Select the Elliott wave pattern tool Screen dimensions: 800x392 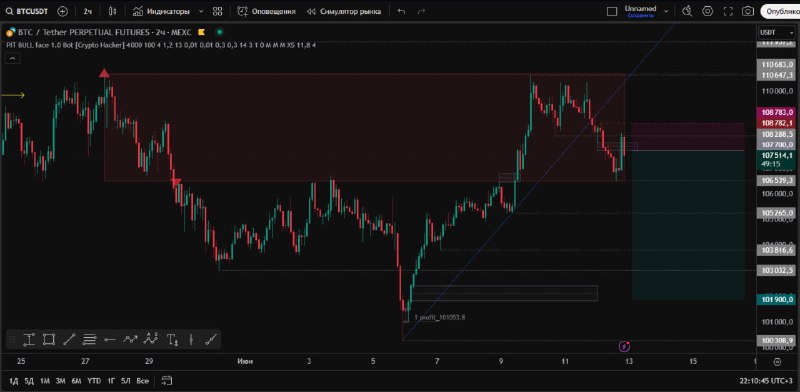pyautogui.click(x=151, y=339)
